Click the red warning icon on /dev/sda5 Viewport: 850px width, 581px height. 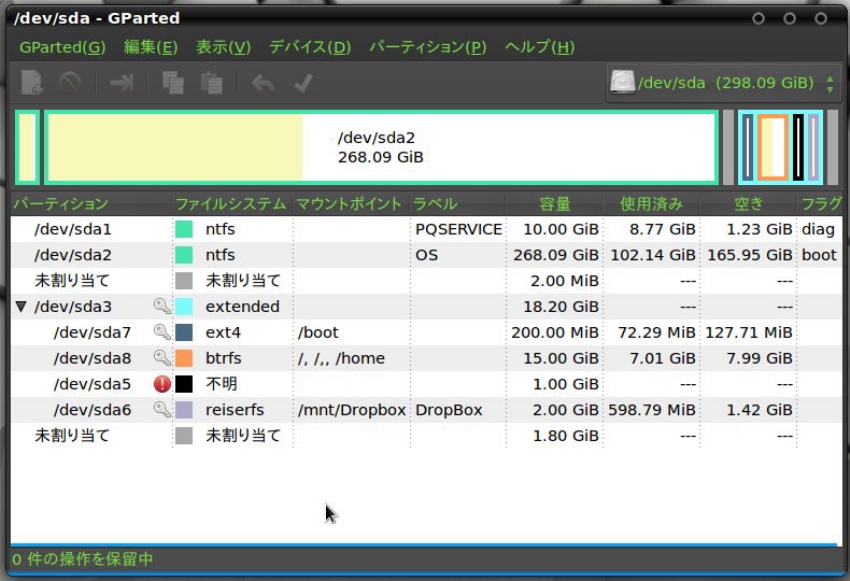162,384
